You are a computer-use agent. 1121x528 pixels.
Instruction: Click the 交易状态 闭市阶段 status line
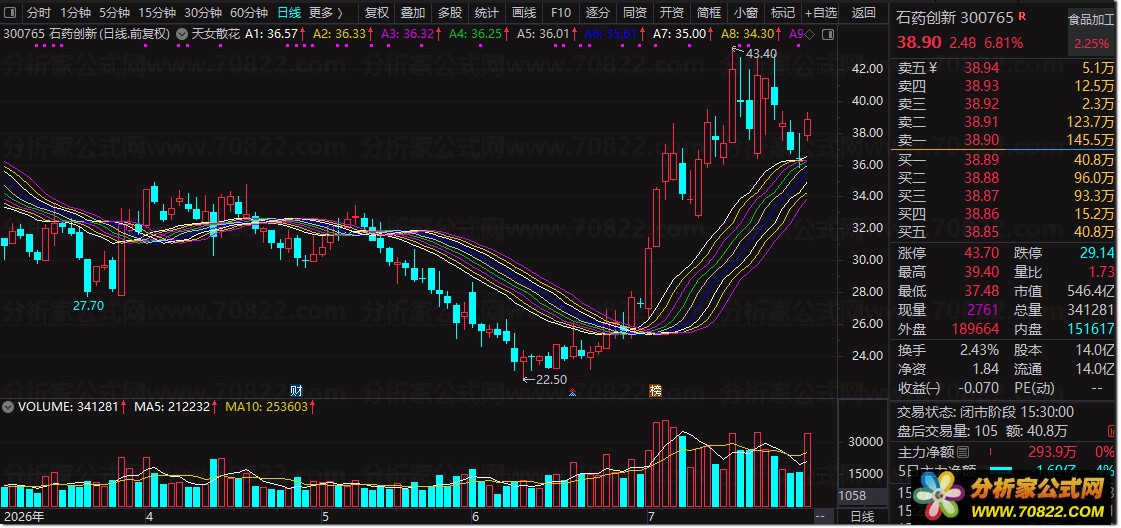coord(984,412)
